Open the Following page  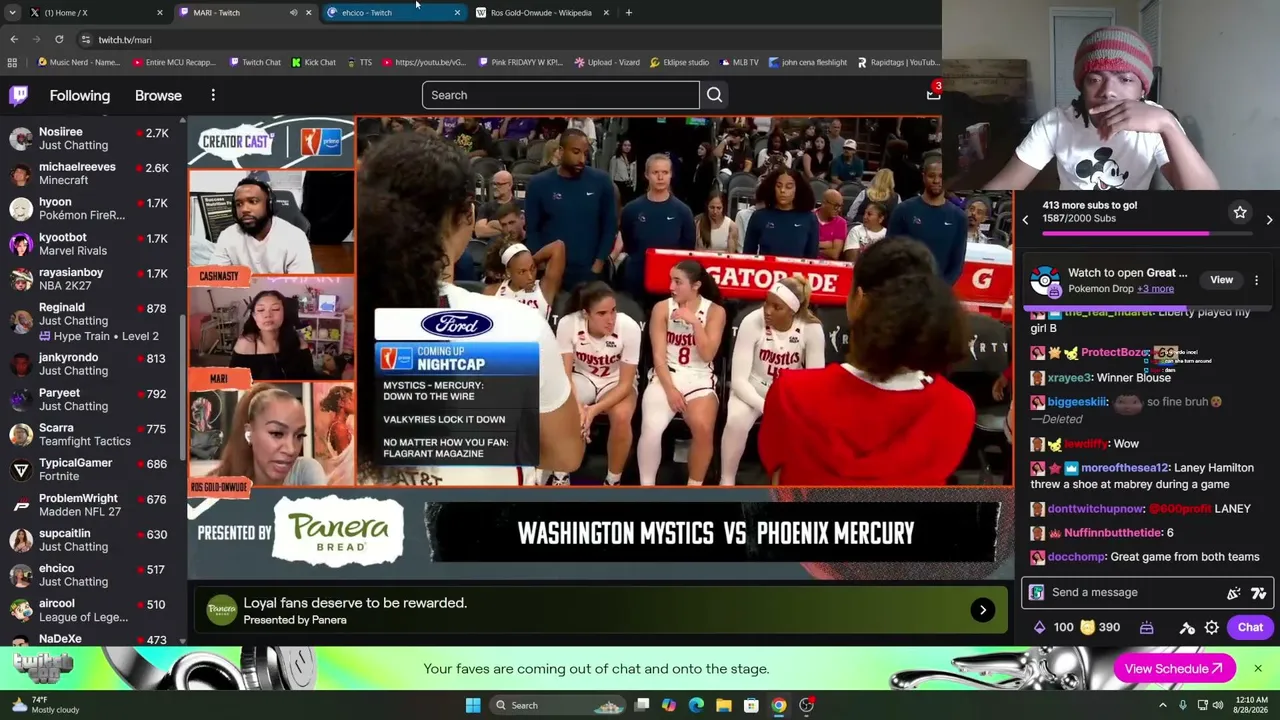[x=80, y=95]
